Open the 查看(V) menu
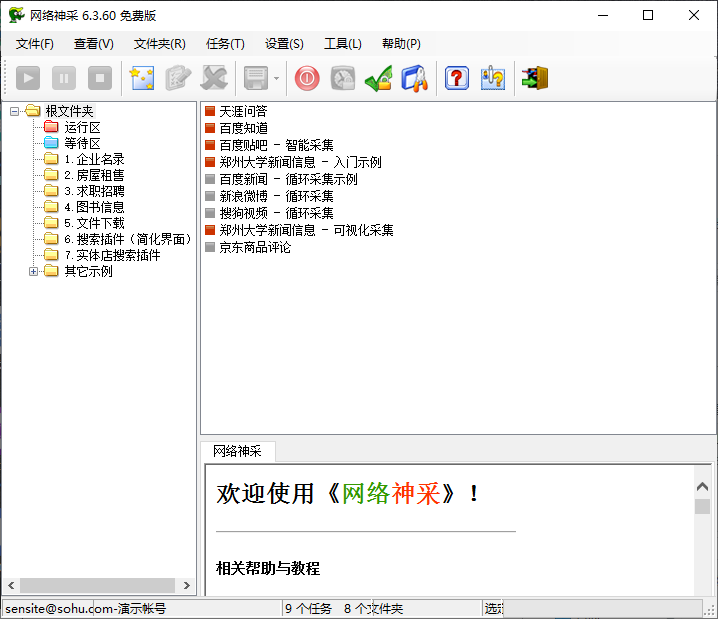Image resolution: width=718 pixels, height=619 pixels. tap(94, 43)
